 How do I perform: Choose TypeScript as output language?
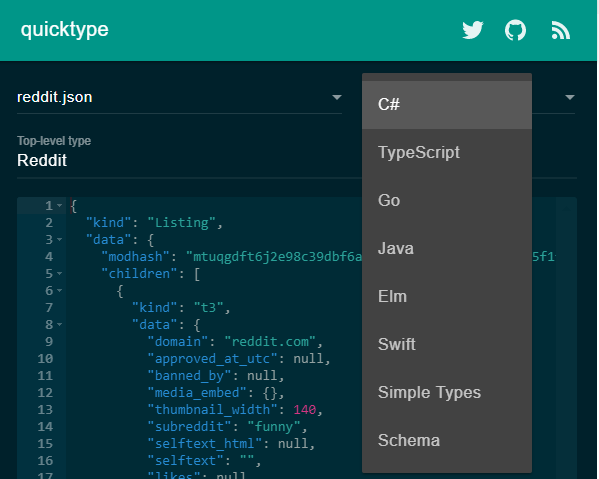pos(447,153)
